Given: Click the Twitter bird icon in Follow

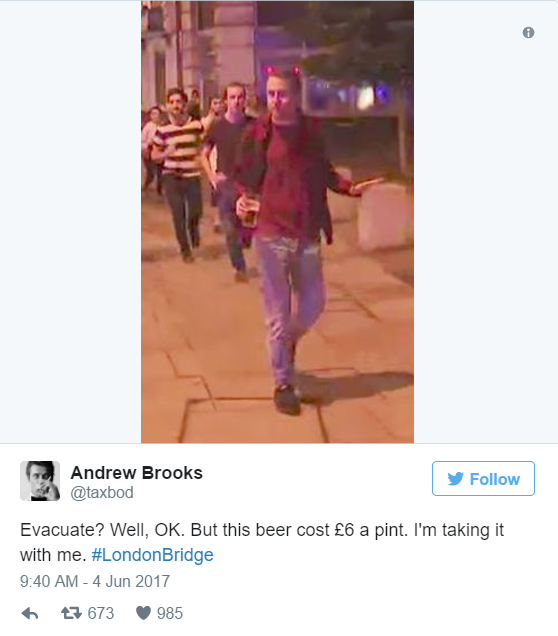Looking at the screenshot, I should tap(455, 479).
